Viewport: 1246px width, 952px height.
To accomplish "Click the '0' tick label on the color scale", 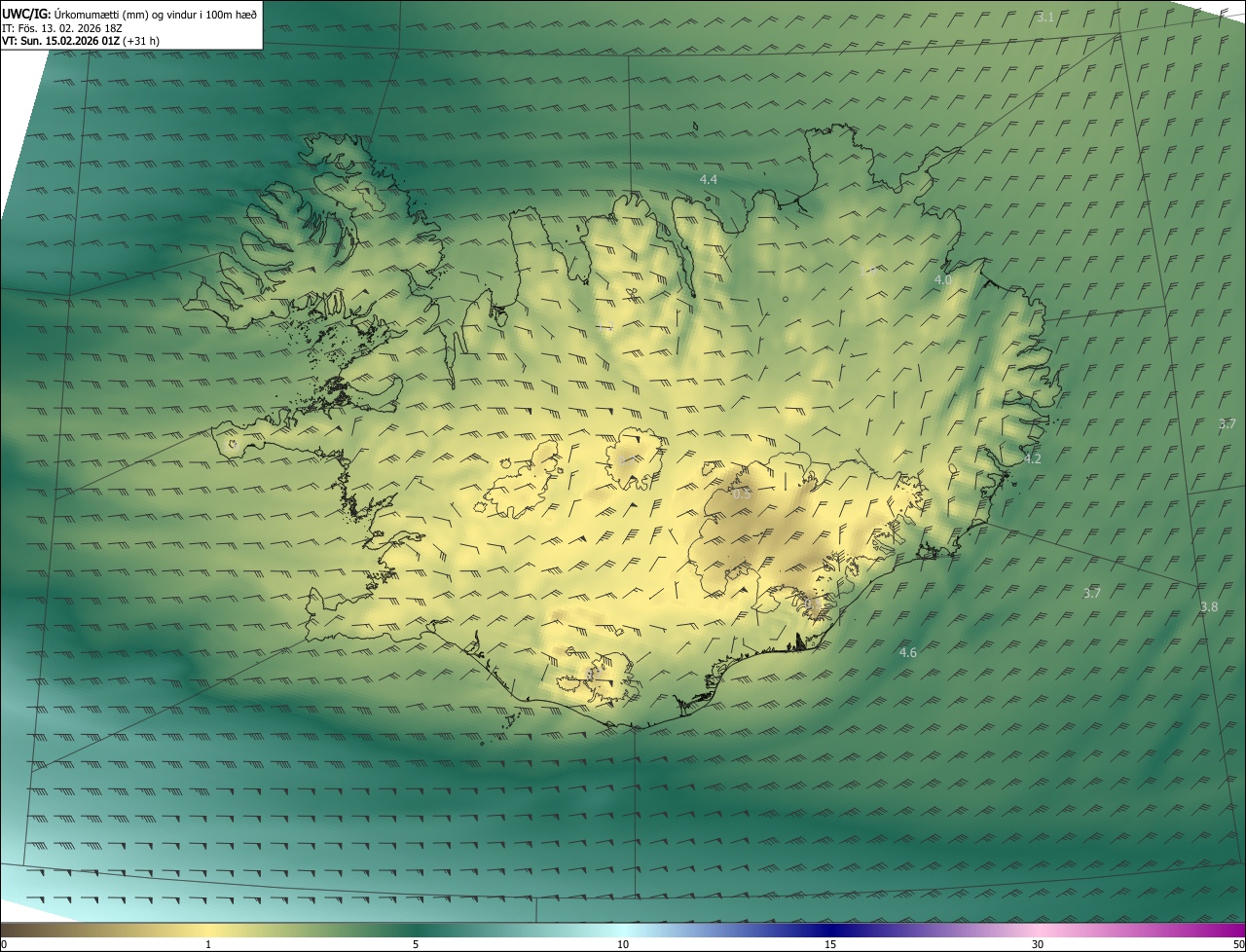I will coord(3,945).
